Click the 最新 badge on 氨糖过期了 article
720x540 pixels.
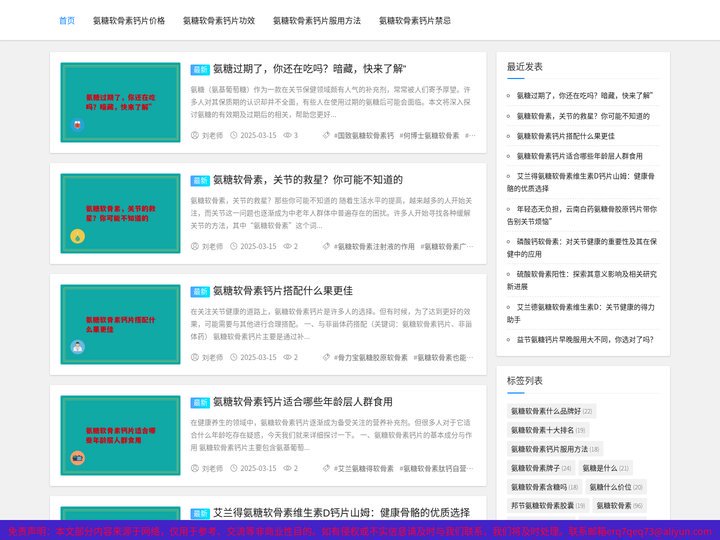(200, 69)
